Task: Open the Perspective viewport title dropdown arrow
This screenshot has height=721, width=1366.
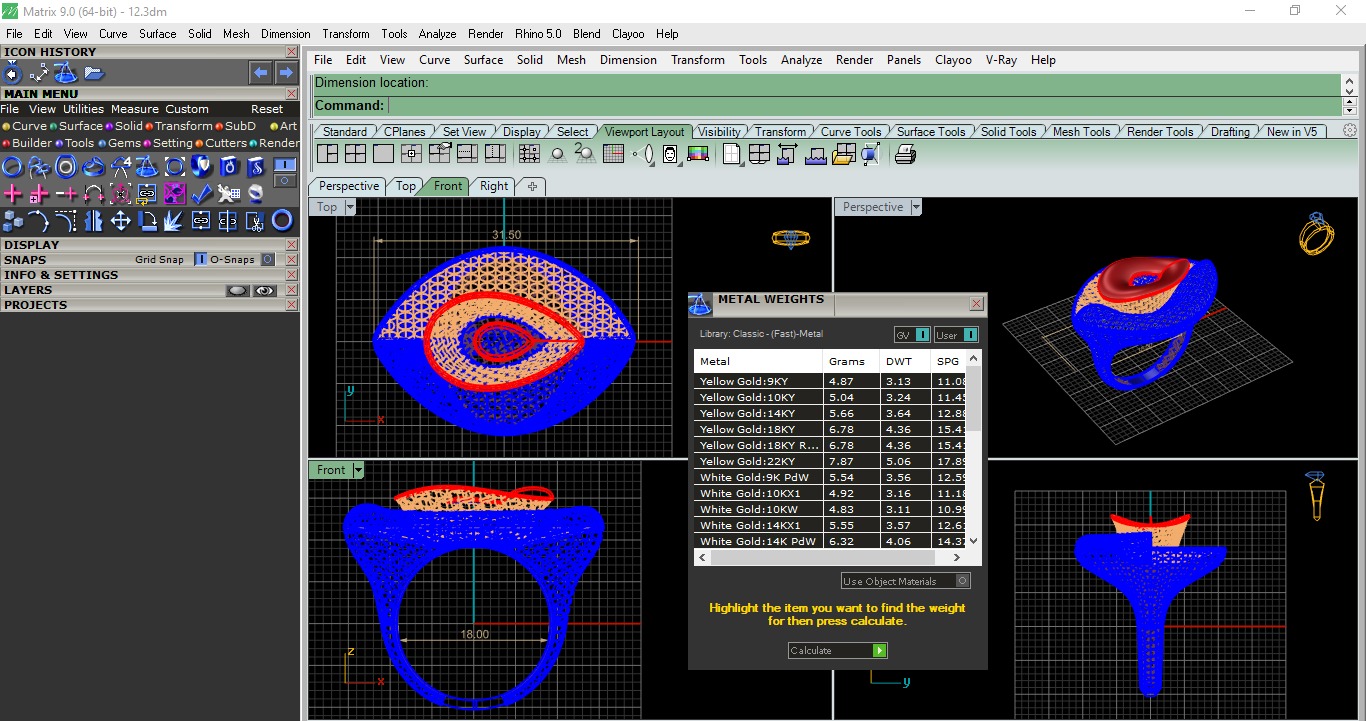Action: pos(916,207)
